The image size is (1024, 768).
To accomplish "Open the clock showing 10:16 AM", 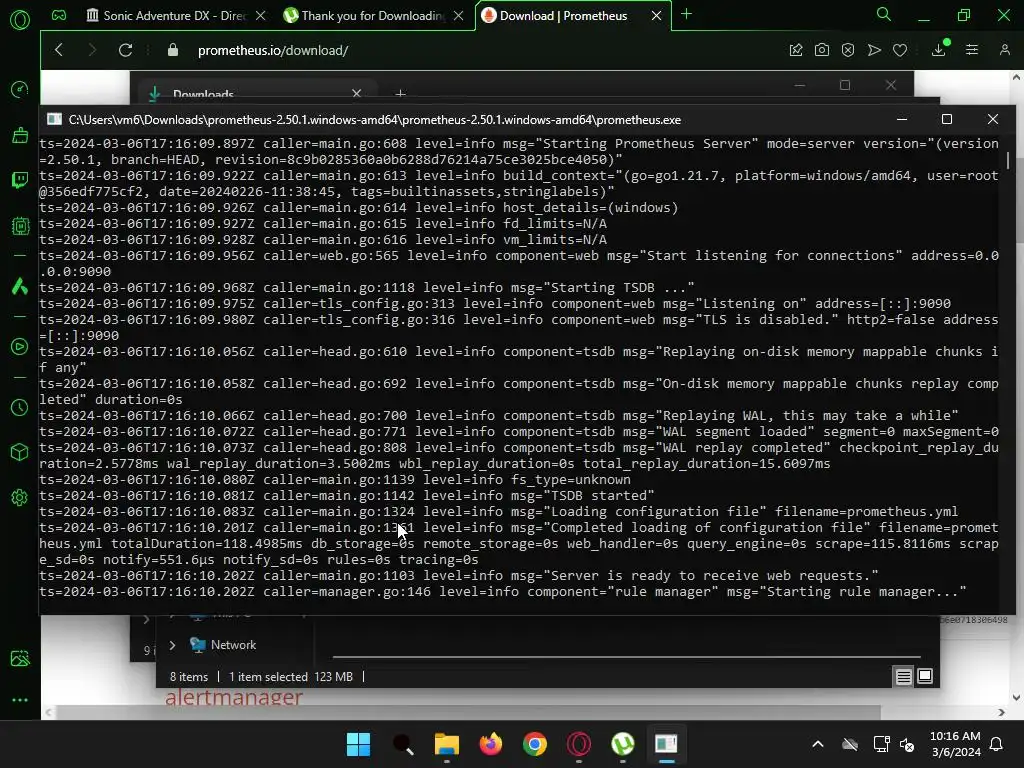I will coord(955,744).
